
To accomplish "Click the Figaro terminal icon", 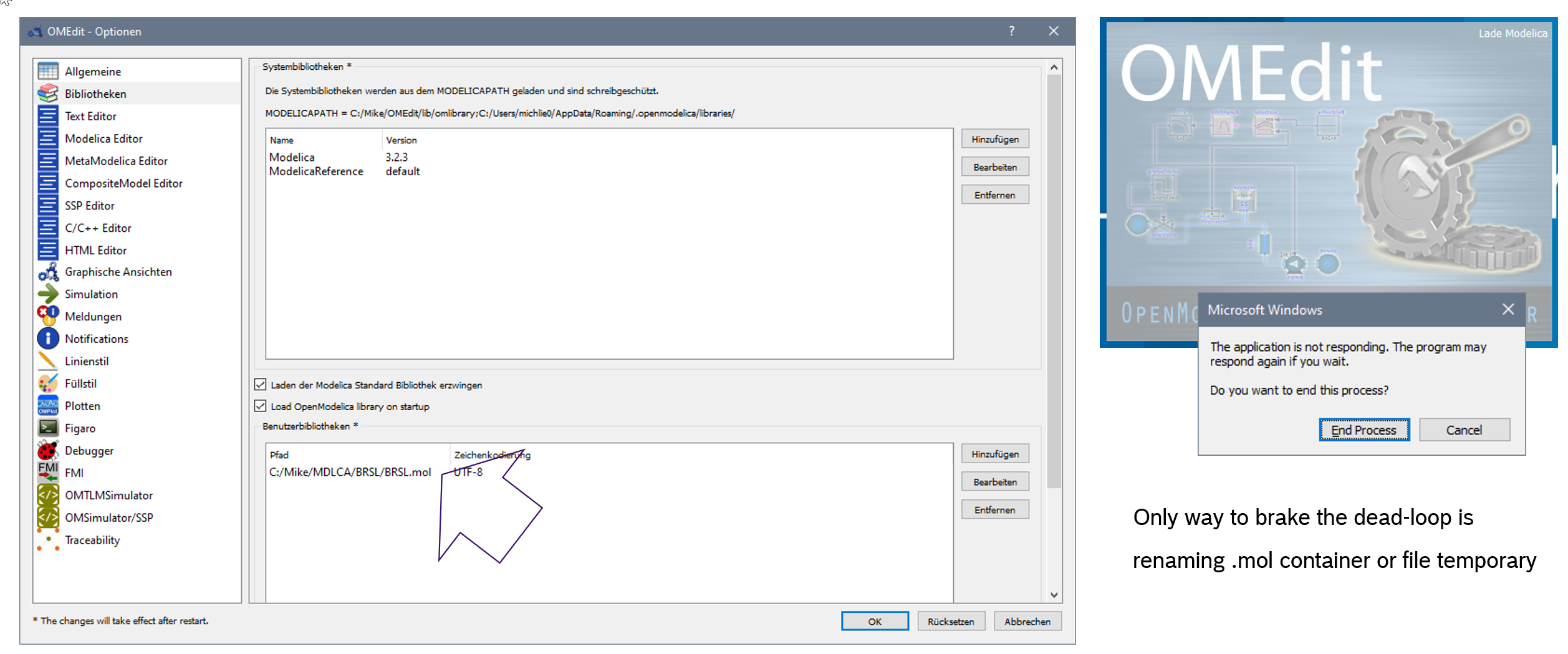I will (x=47, y=428).
